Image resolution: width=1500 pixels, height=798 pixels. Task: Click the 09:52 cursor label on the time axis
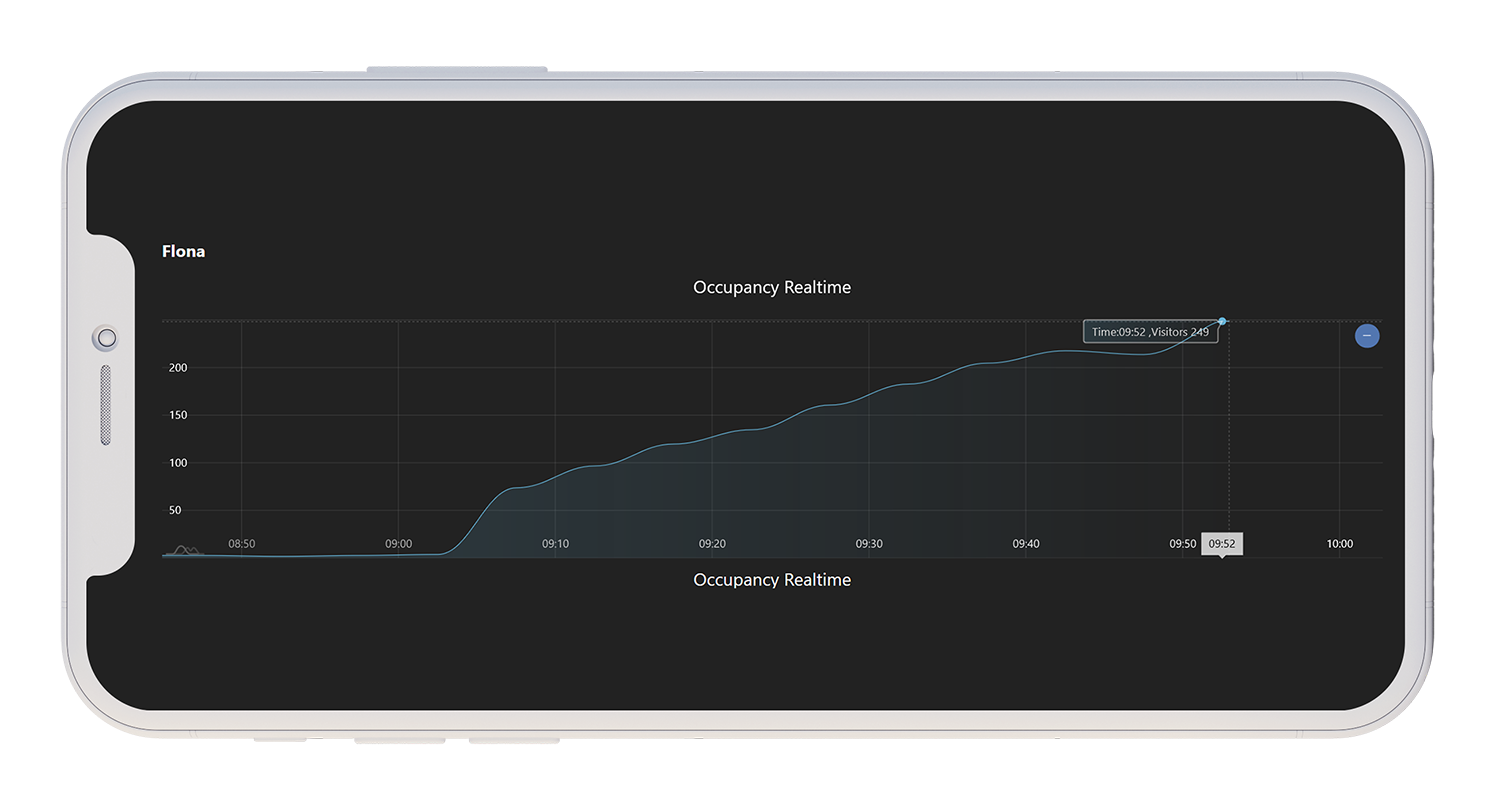coord(1221,544)
